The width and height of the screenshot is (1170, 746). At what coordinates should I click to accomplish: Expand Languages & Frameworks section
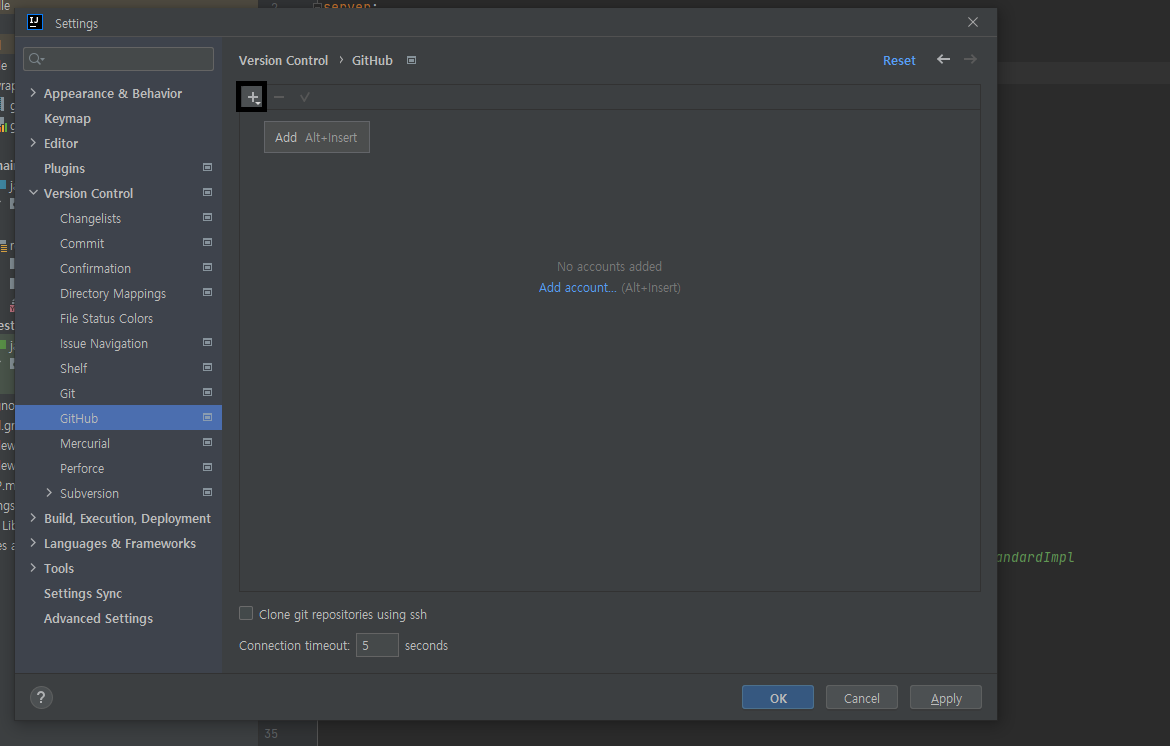(33, 543)
